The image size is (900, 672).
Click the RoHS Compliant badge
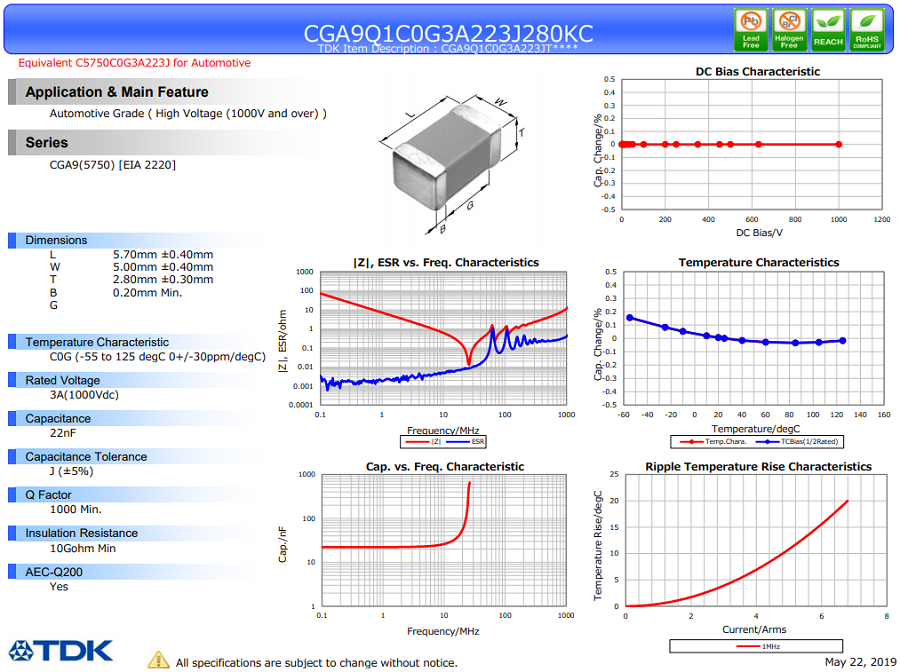[867, 30]
